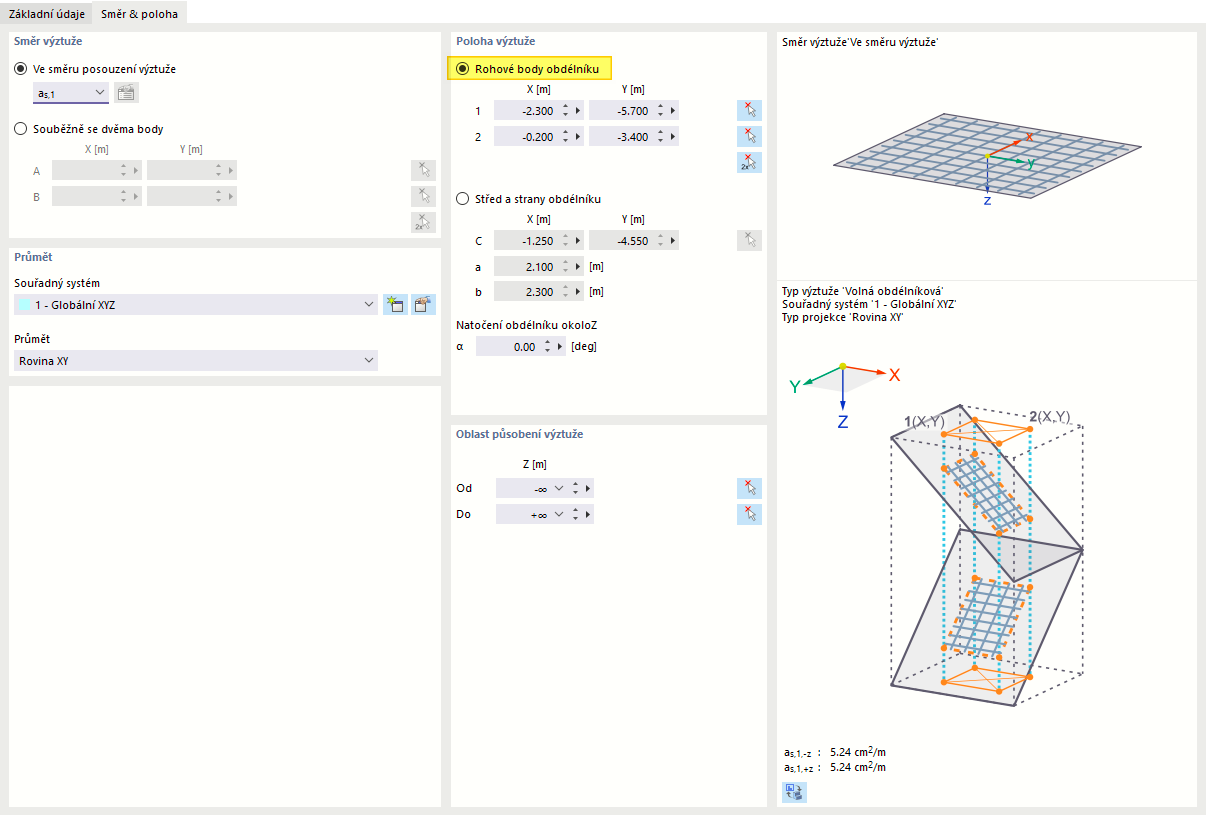Image resolution: width=1206 pixels, height=815 pixels.
Task: Click the edit icon next to as,1 dropdown
Action: tap(126, 93)
